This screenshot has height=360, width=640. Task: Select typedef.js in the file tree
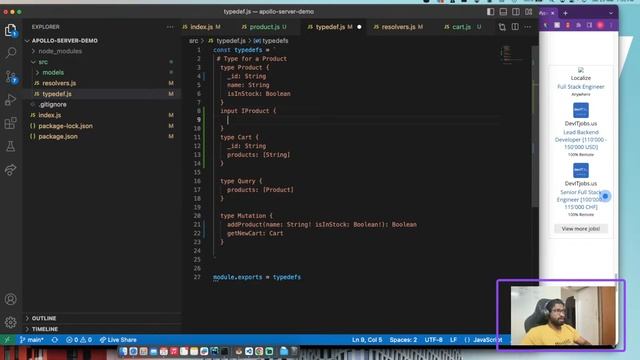coord(57,94)
